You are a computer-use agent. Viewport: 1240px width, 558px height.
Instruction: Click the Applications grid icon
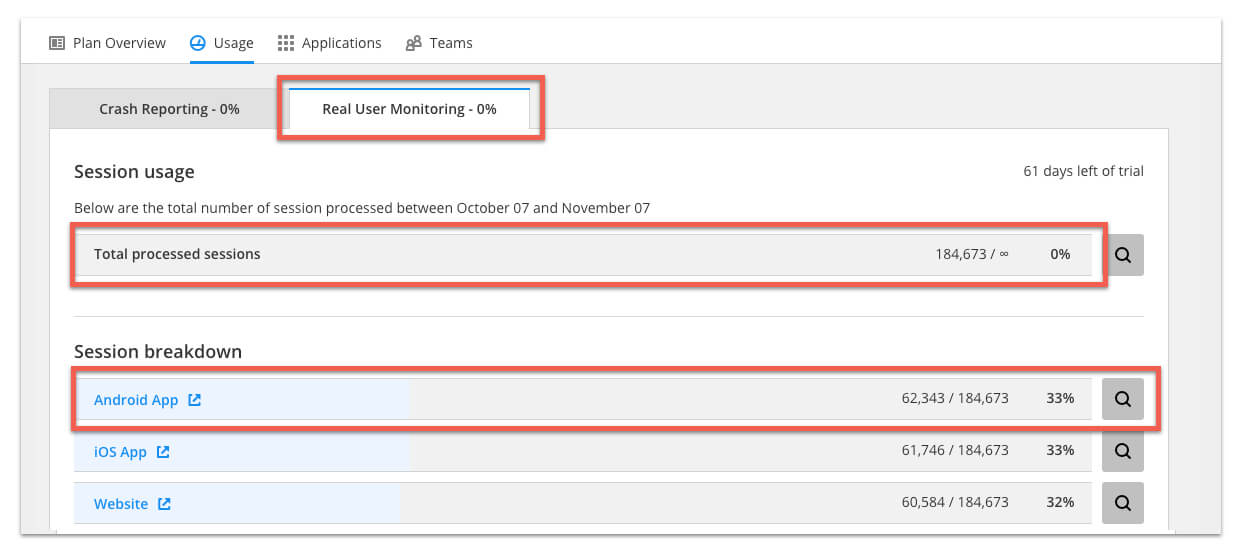coord(286,43)
